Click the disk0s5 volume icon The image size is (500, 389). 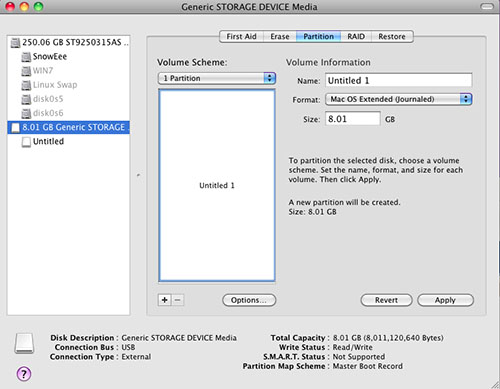click(x=26, y=99)
